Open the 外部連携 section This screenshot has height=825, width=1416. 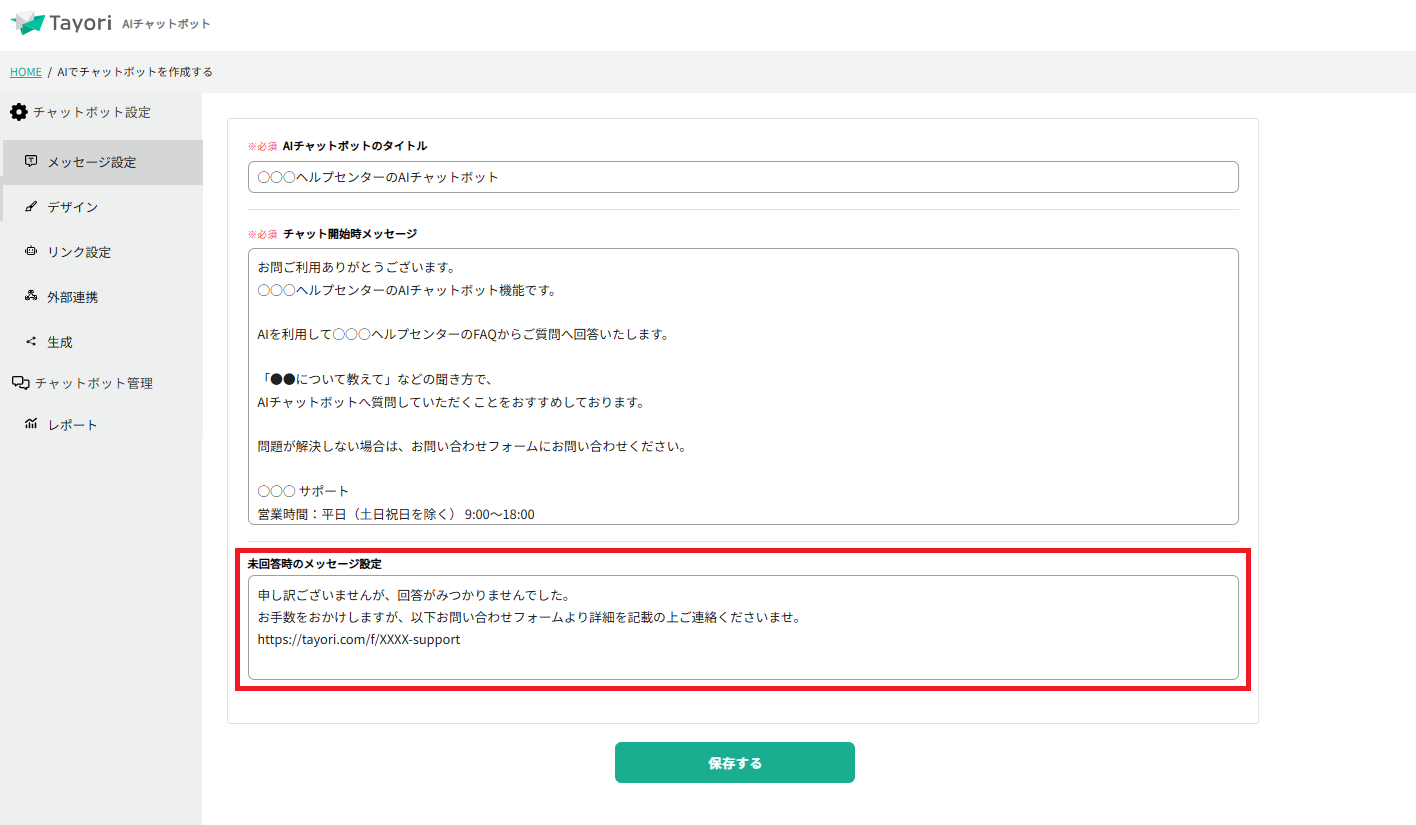(x=73, y=297)
